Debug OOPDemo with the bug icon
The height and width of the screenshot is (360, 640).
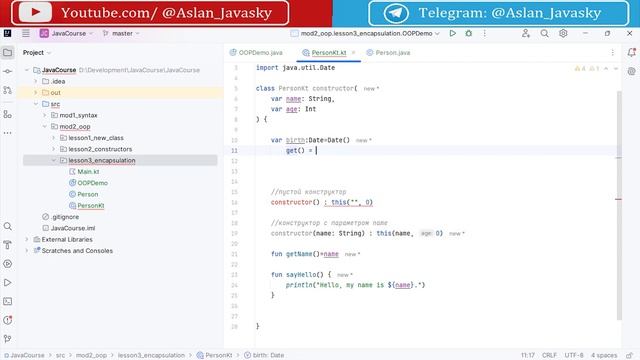pos(469,33)
